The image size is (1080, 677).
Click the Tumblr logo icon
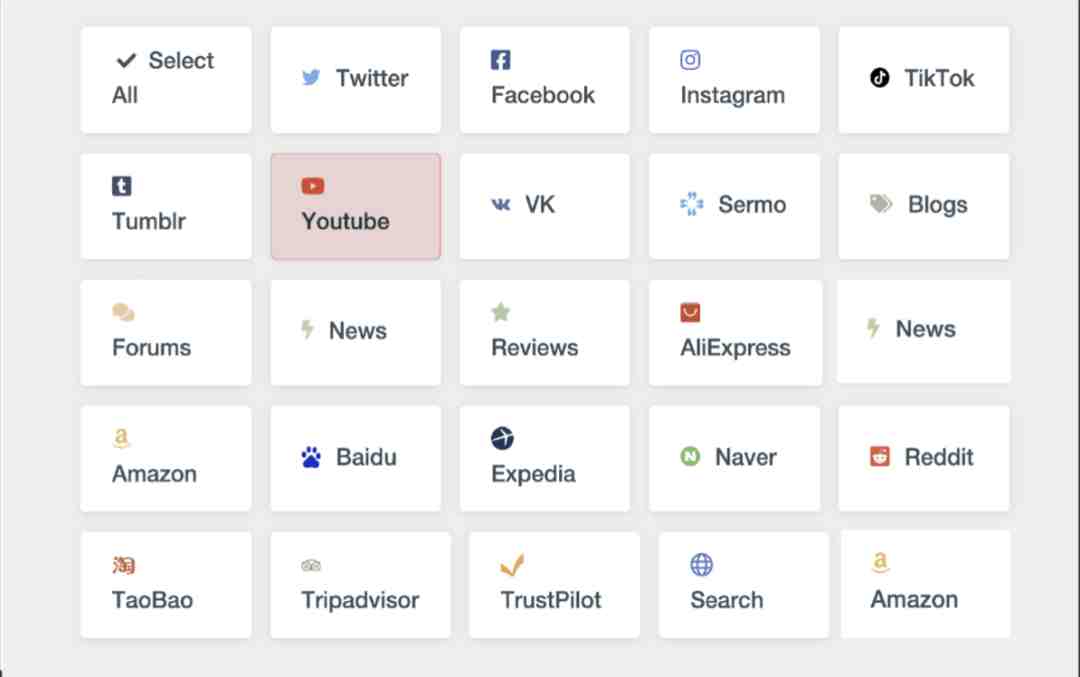pyautogui.click(x=122, y=186)
